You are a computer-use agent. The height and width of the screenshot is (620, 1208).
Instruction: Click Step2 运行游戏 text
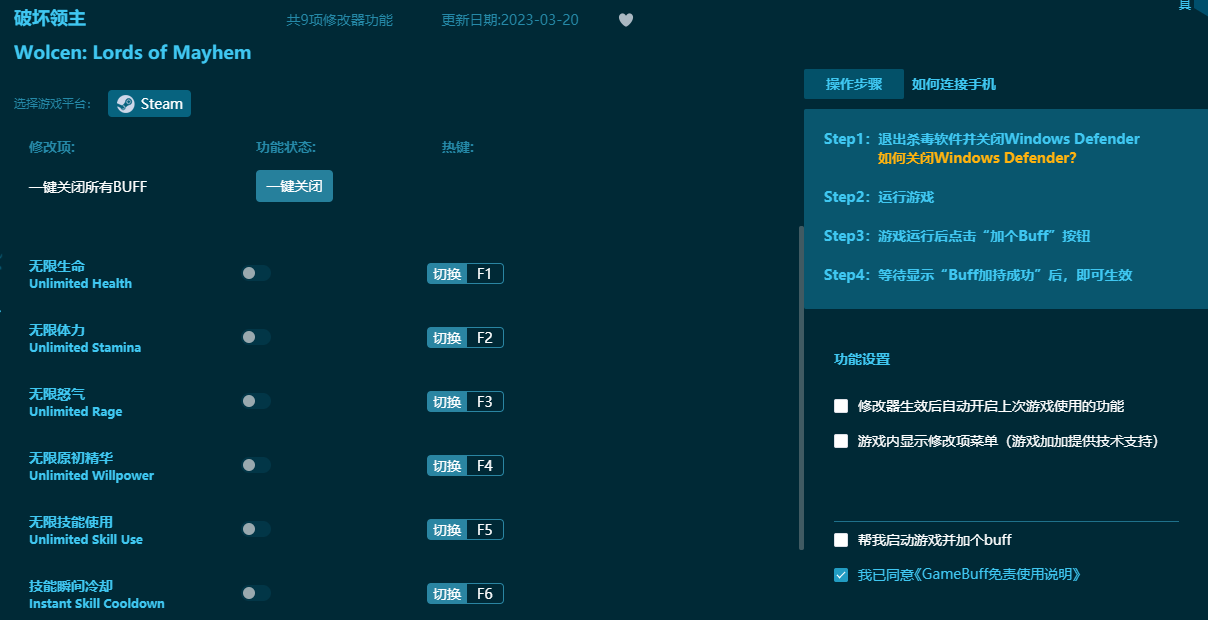coord(879,197)
